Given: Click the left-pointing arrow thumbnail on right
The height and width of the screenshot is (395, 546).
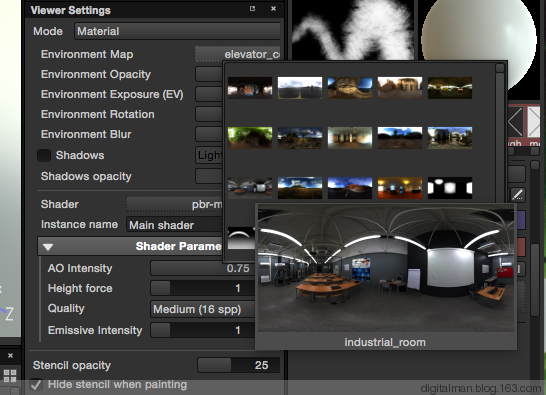Looking at the screenshot, I should (516, 122).
